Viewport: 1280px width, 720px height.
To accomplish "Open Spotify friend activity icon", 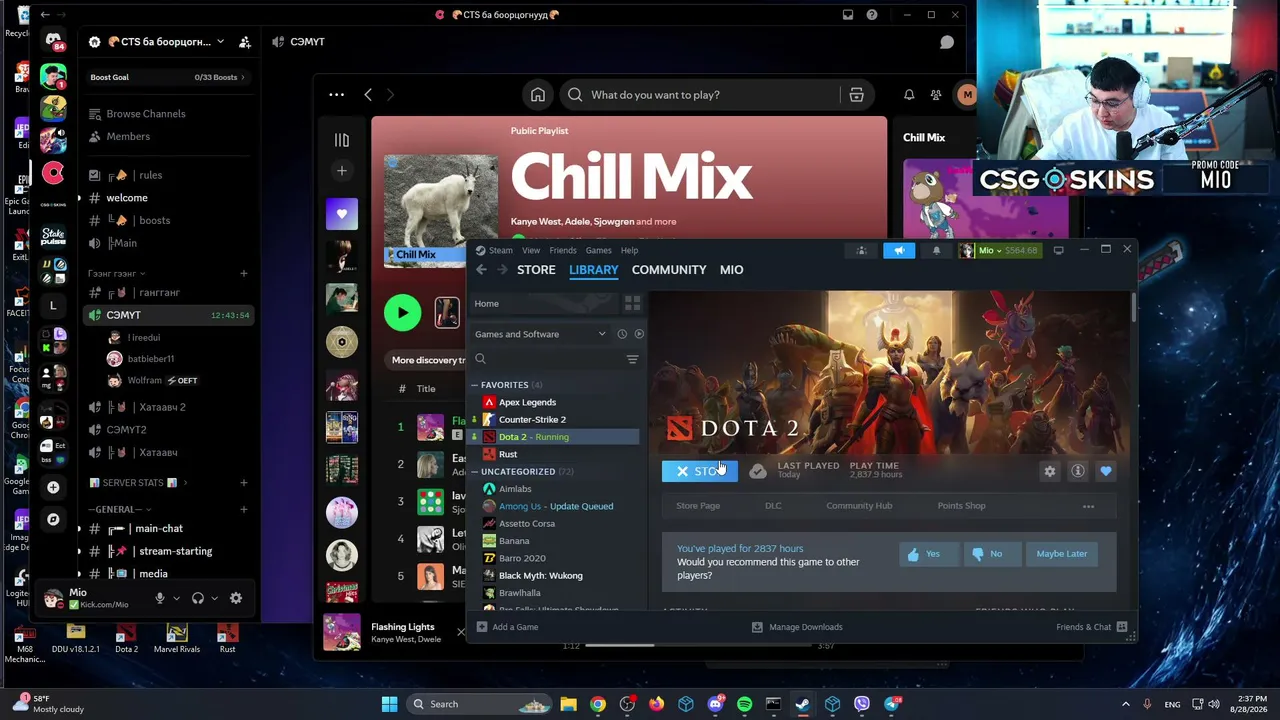I will point(936,95).
